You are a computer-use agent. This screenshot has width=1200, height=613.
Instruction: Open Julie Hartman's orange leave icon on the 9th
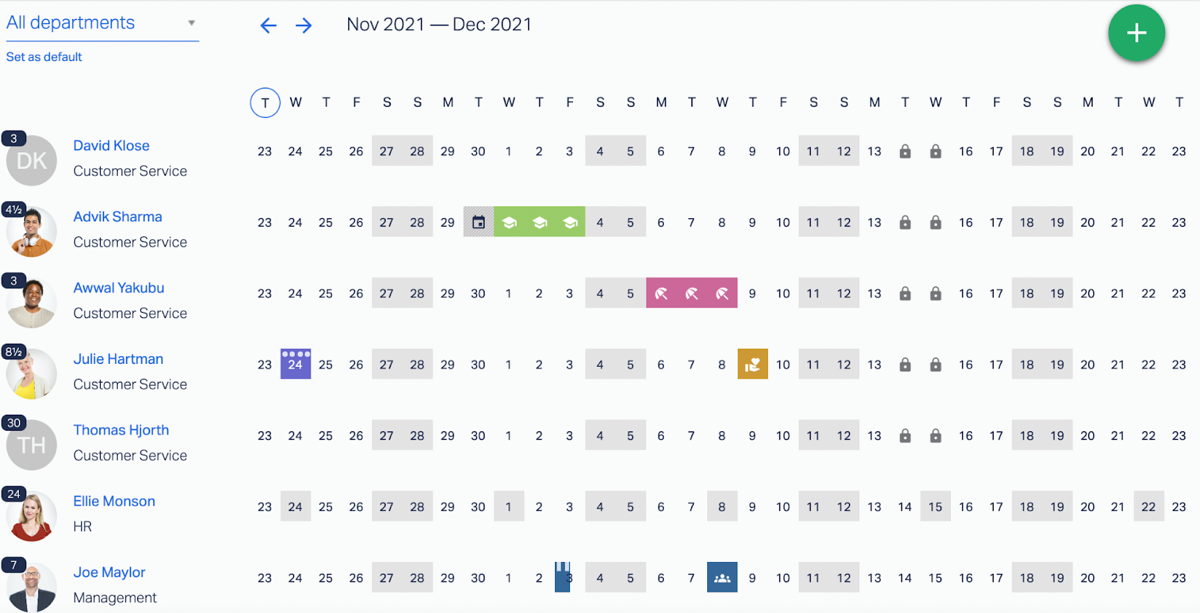tap(752, 364)
